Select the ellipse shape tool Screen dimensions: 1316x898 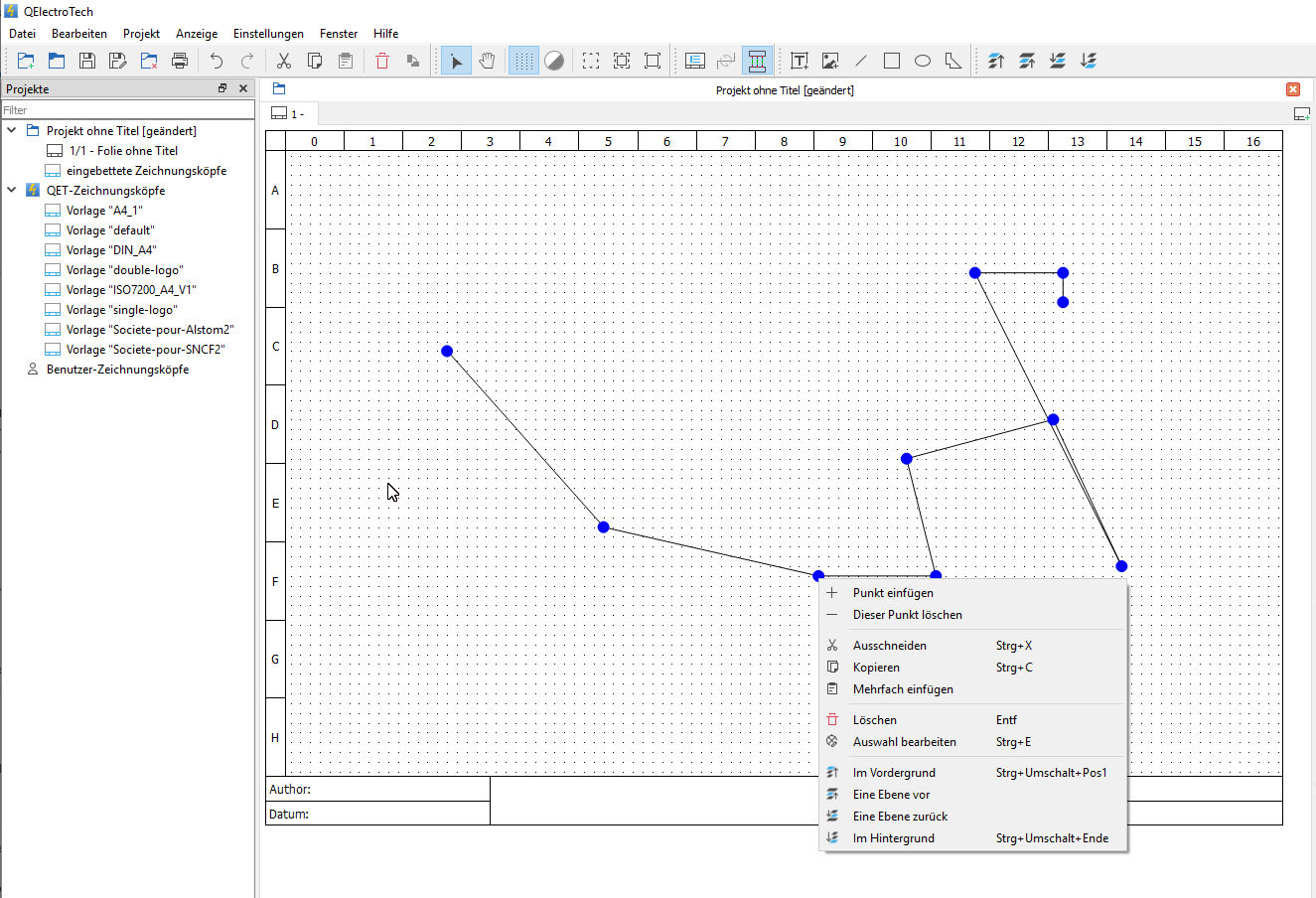923,62
